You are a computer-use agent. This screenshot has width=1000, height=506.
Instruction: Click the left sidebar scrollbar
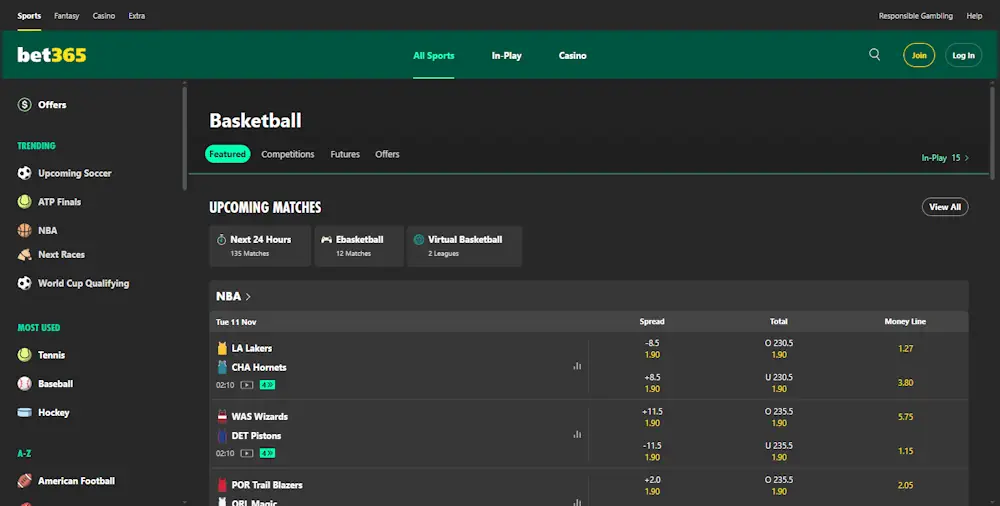click(185, 137)
